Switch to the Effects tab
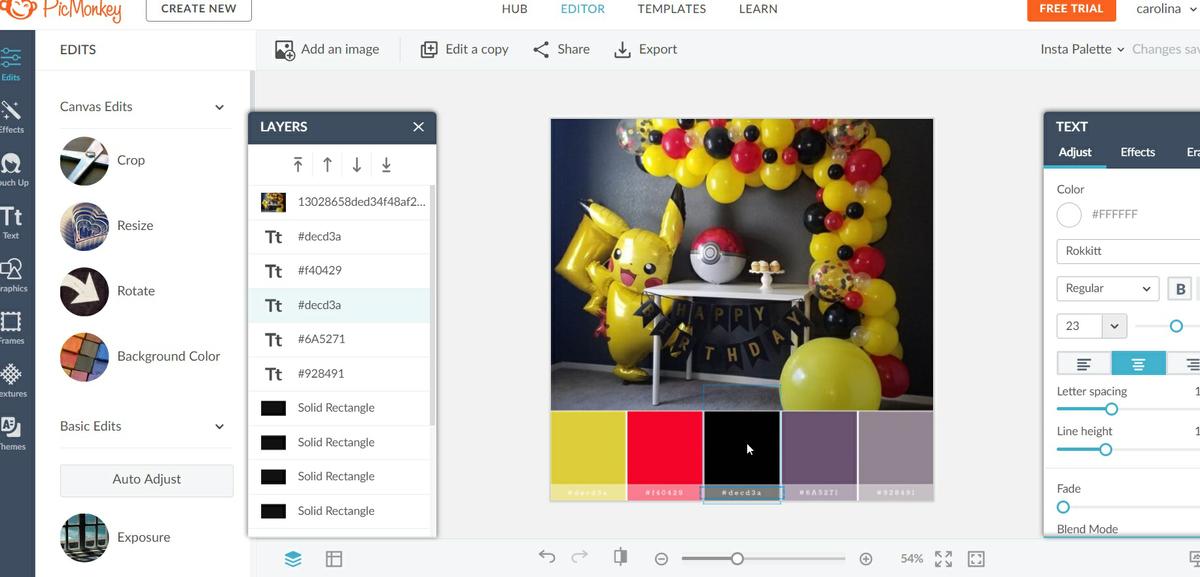 (x=1137, y=152)
